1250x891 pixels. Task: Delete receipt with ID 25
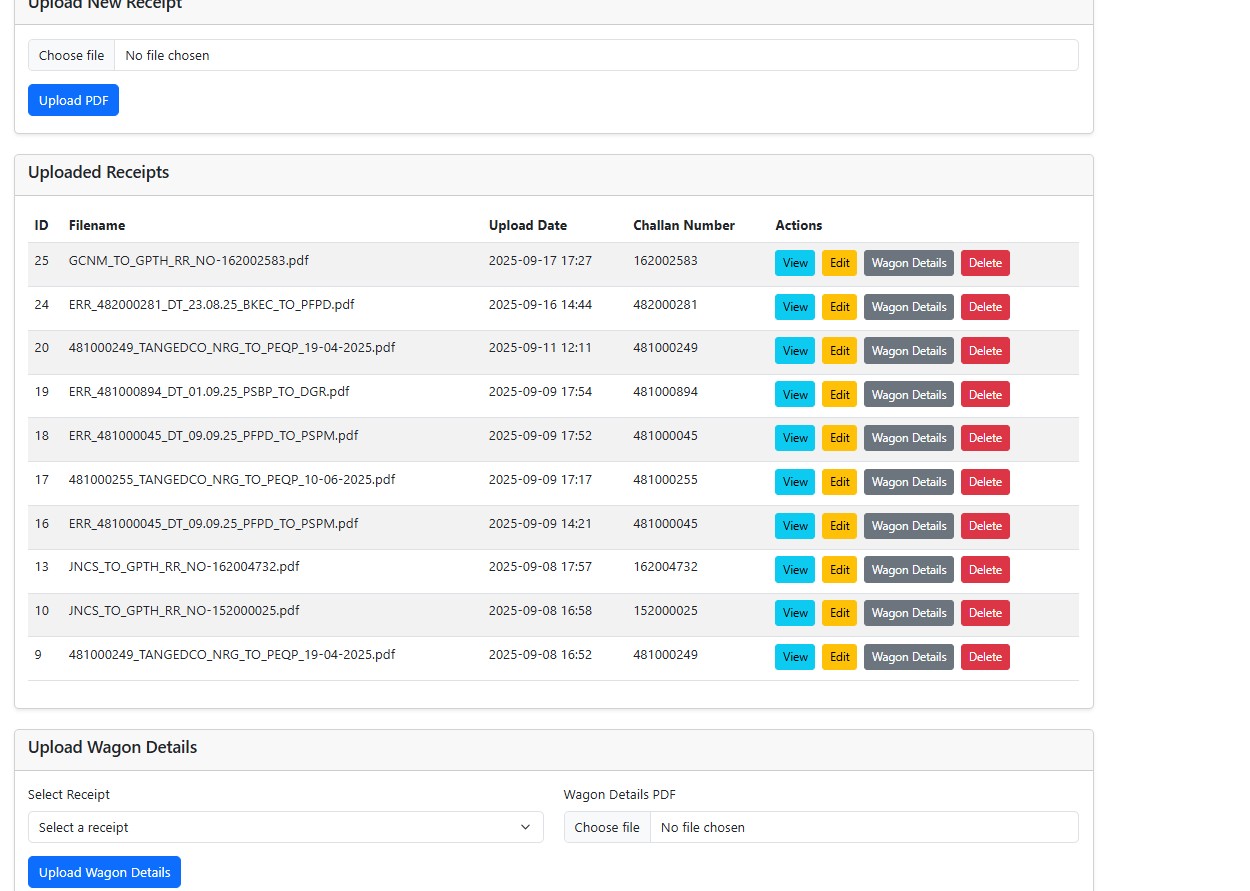pyautogui.click(x=984, y=263)
